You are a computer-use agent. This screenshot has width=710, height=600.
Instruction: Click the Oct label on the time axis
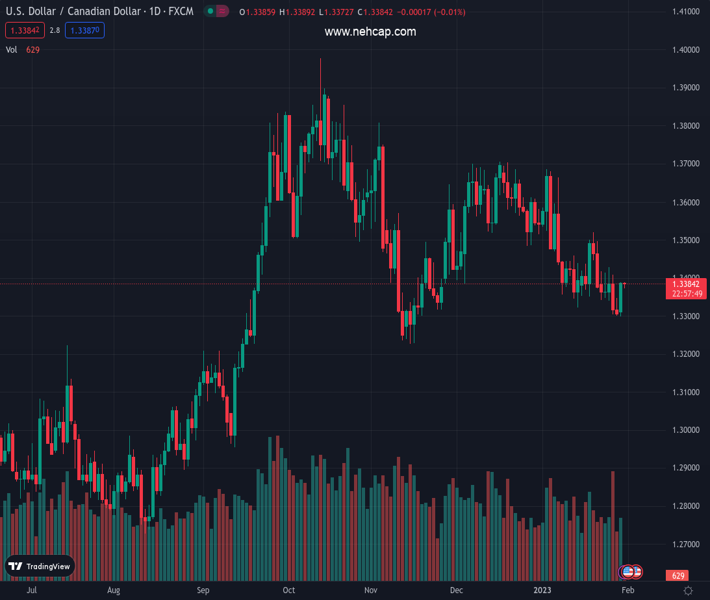click(x=288, y=591)
